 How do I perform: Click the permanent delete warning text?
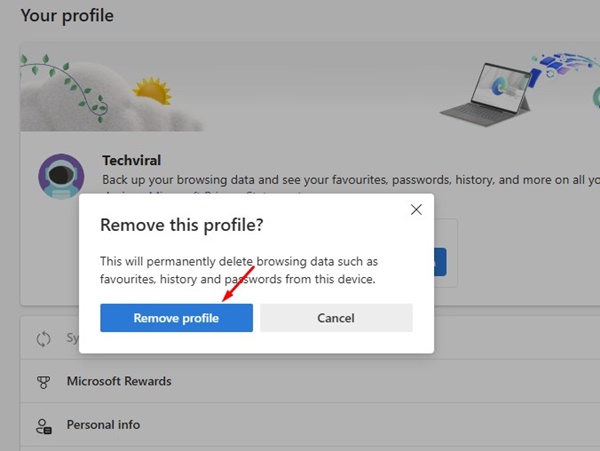pos(239,270)
